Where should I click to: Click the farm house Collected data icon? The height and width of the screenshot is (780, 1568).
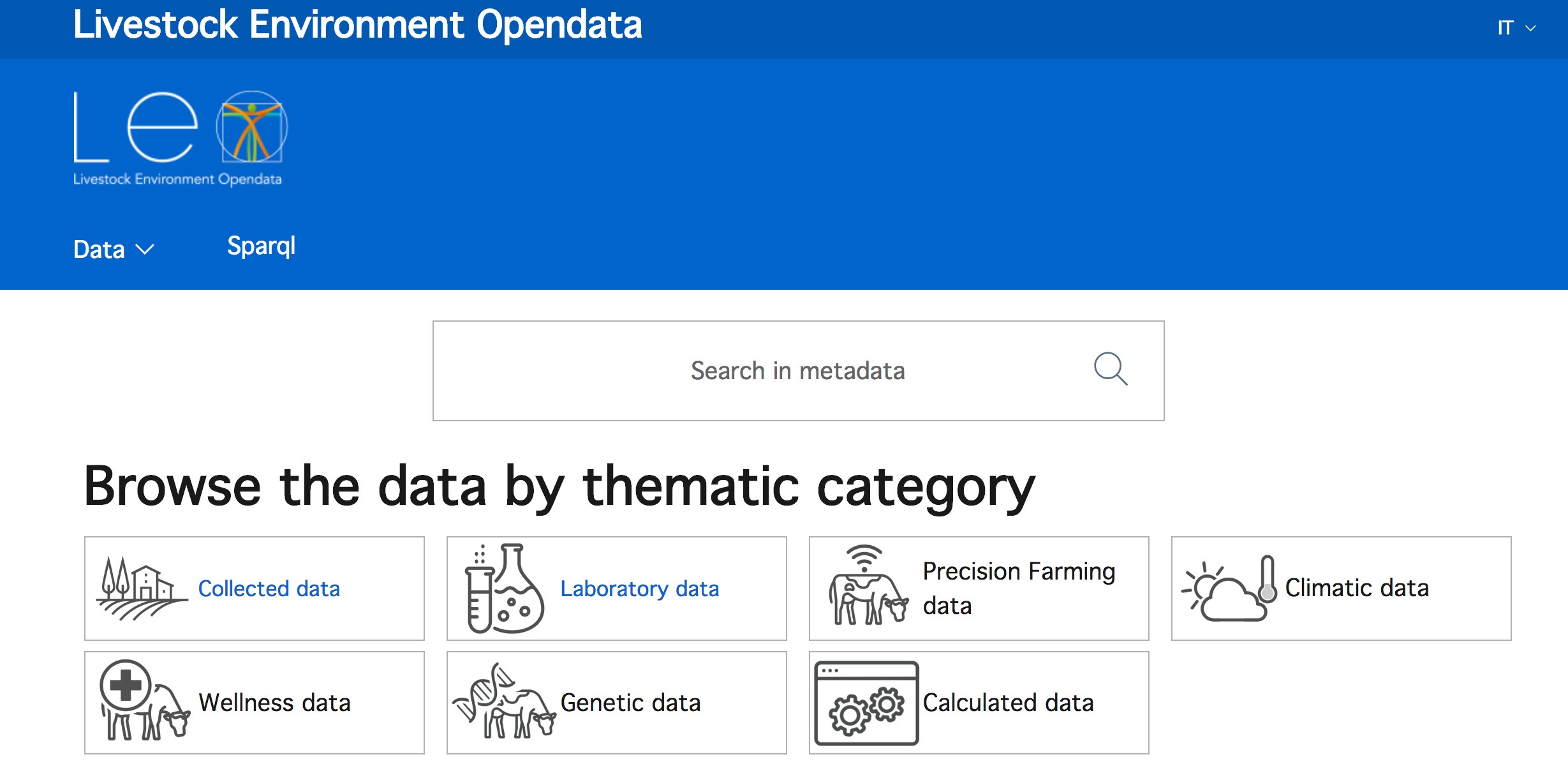142,589
